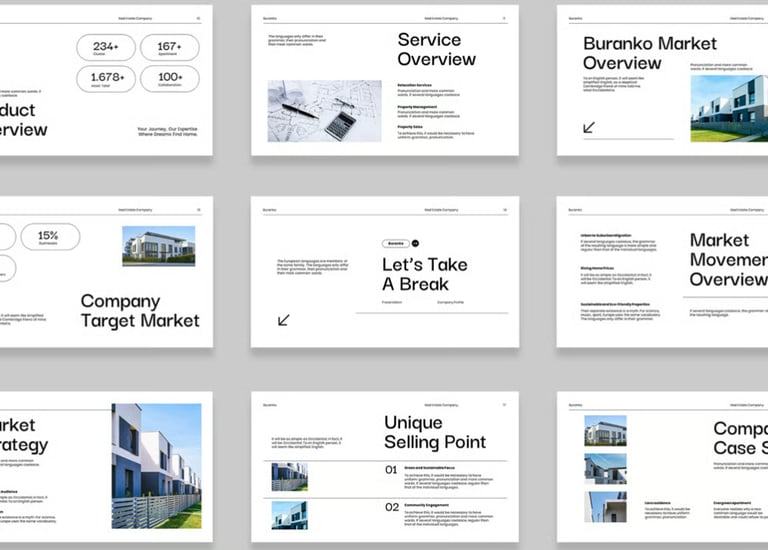Click the arrow icon on Buranko Market Overview slide
Screen dimensions: 768x550
point(589,127)
